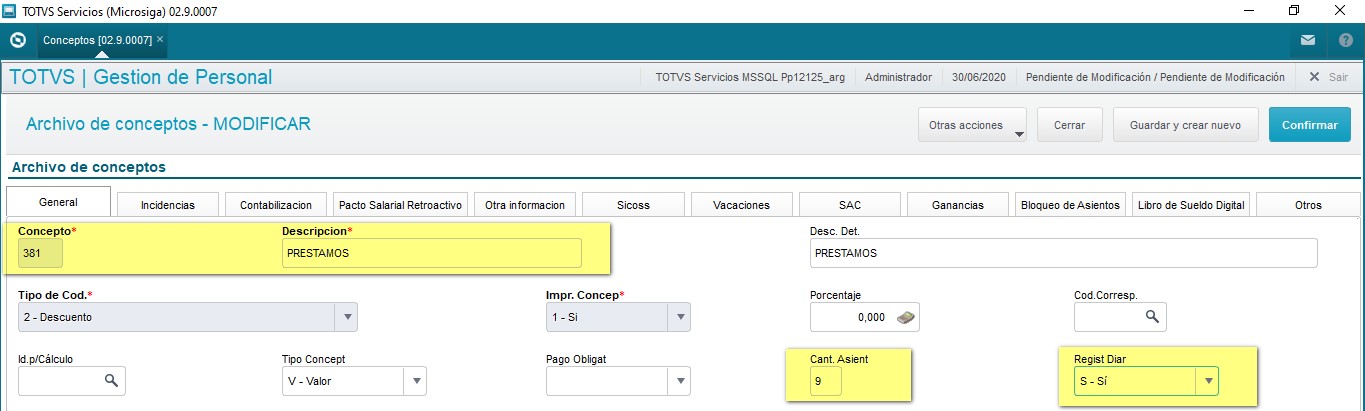The height and width of the screenshot is (411, 1365).
Task: Click the Descripcion field PRESTAMOS
Action: pyautogui.click(x=431, y=253)
